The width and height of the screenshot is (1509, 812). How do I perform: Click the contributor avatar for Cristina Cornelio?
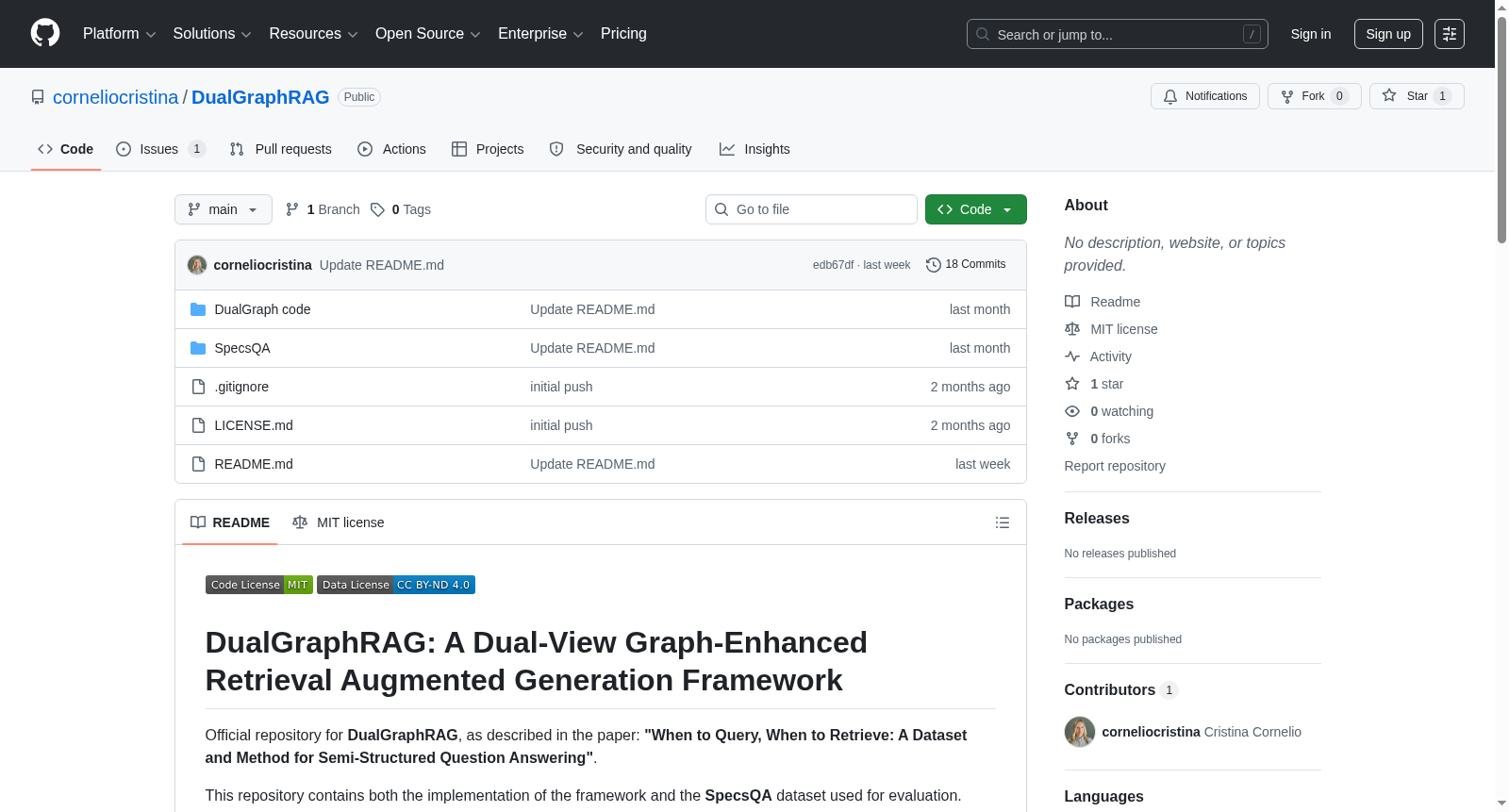coord(1080,732)
